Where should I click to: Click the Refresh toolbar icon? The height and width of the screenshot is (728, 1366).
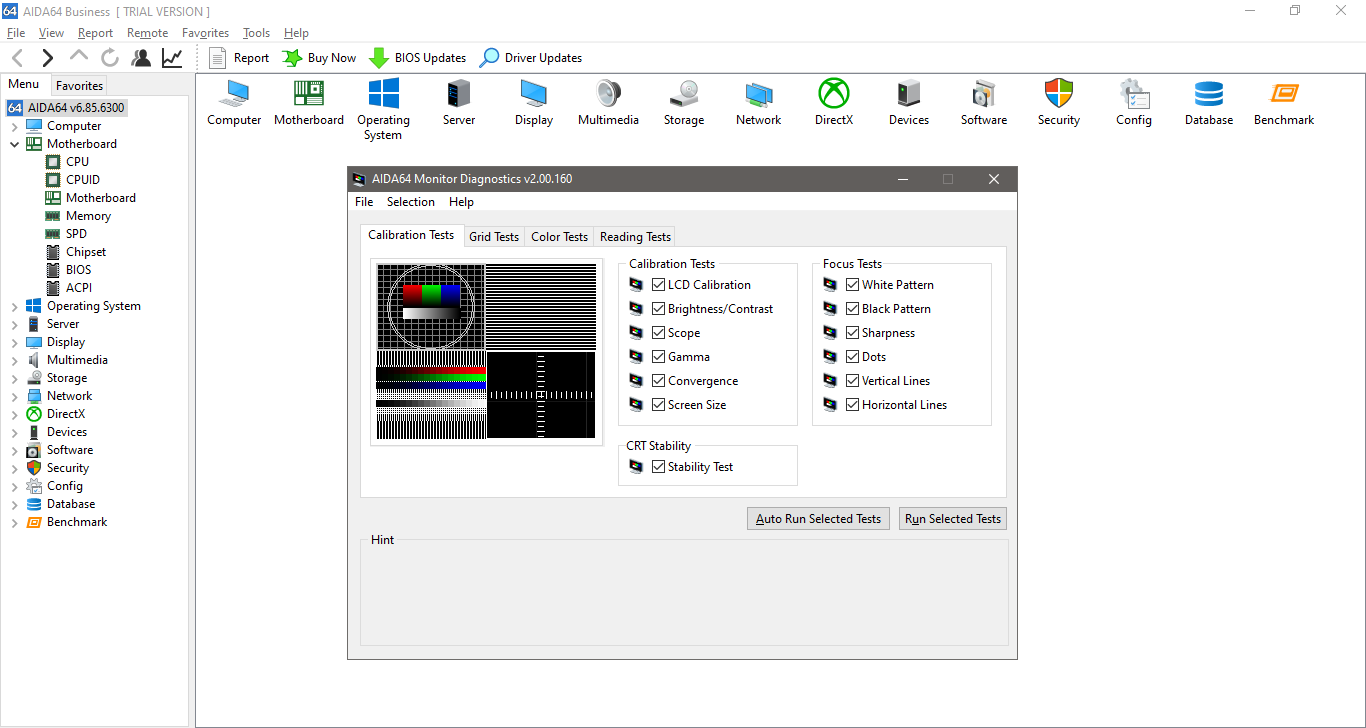(110, 58)
